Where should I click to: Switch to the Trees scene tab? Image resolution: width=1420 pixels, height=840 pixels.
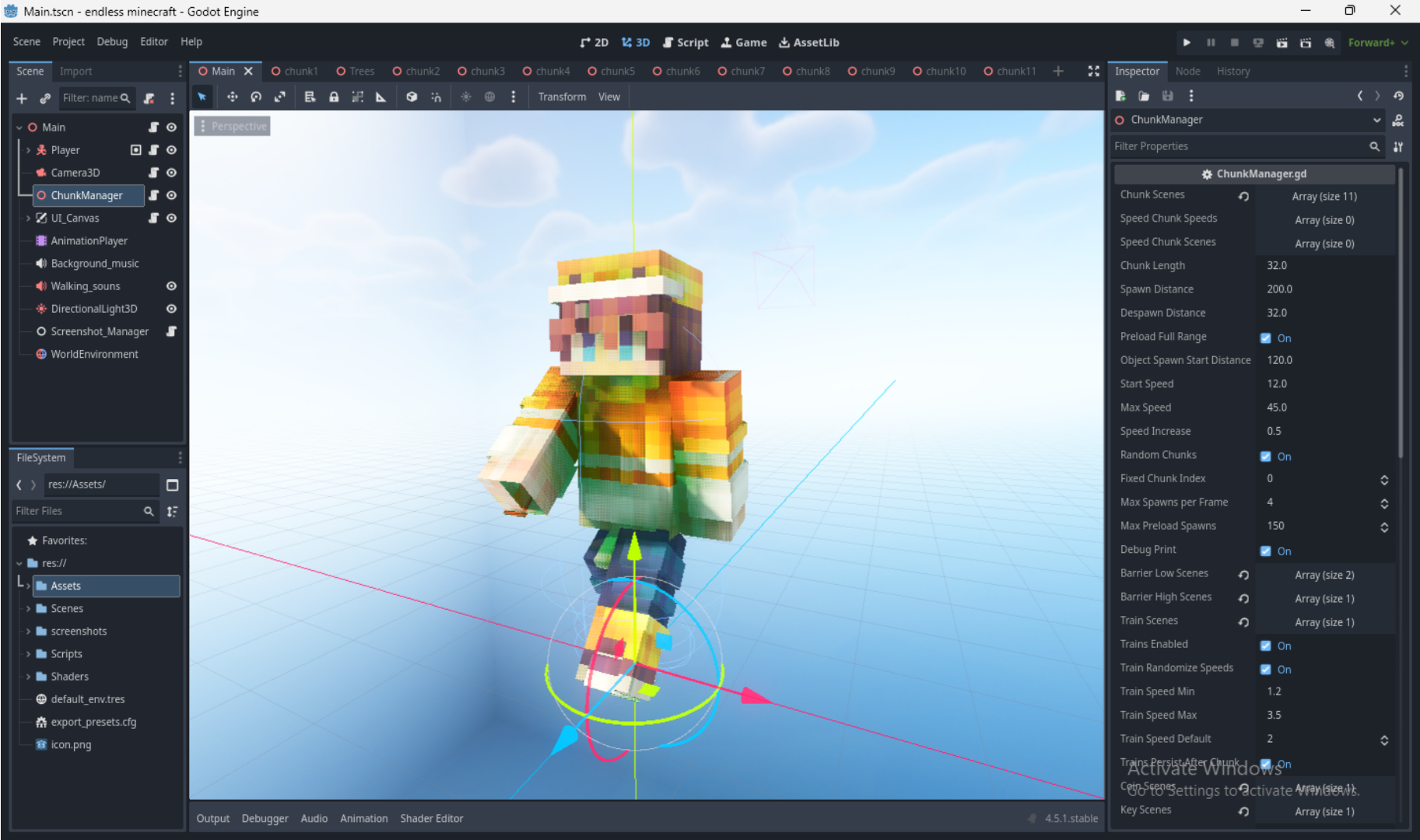coord(355,71)
